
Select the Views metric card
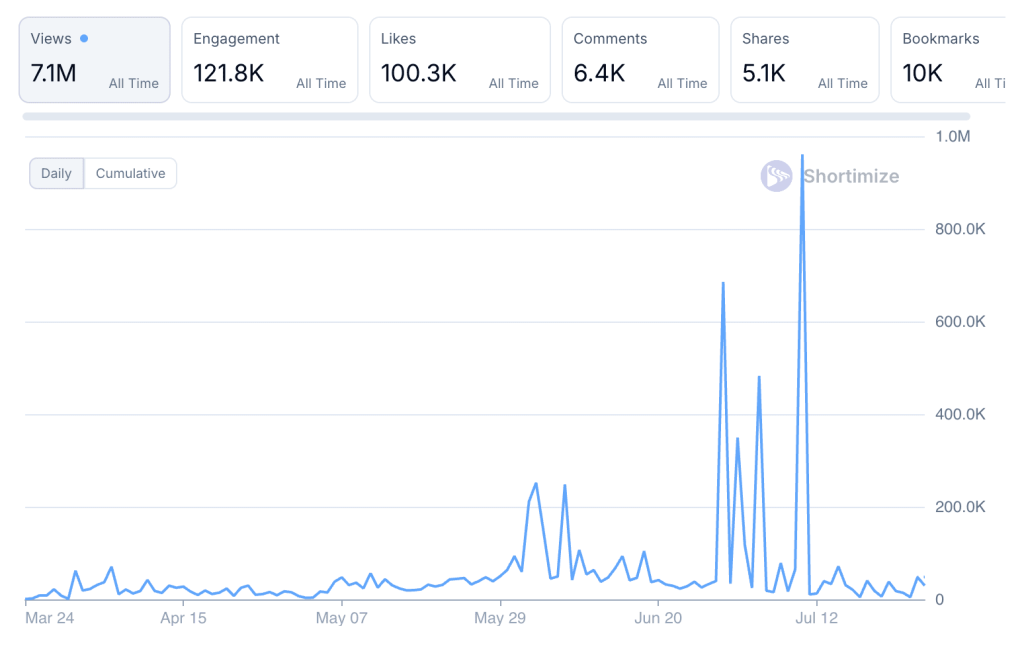[x=94, y=60]
